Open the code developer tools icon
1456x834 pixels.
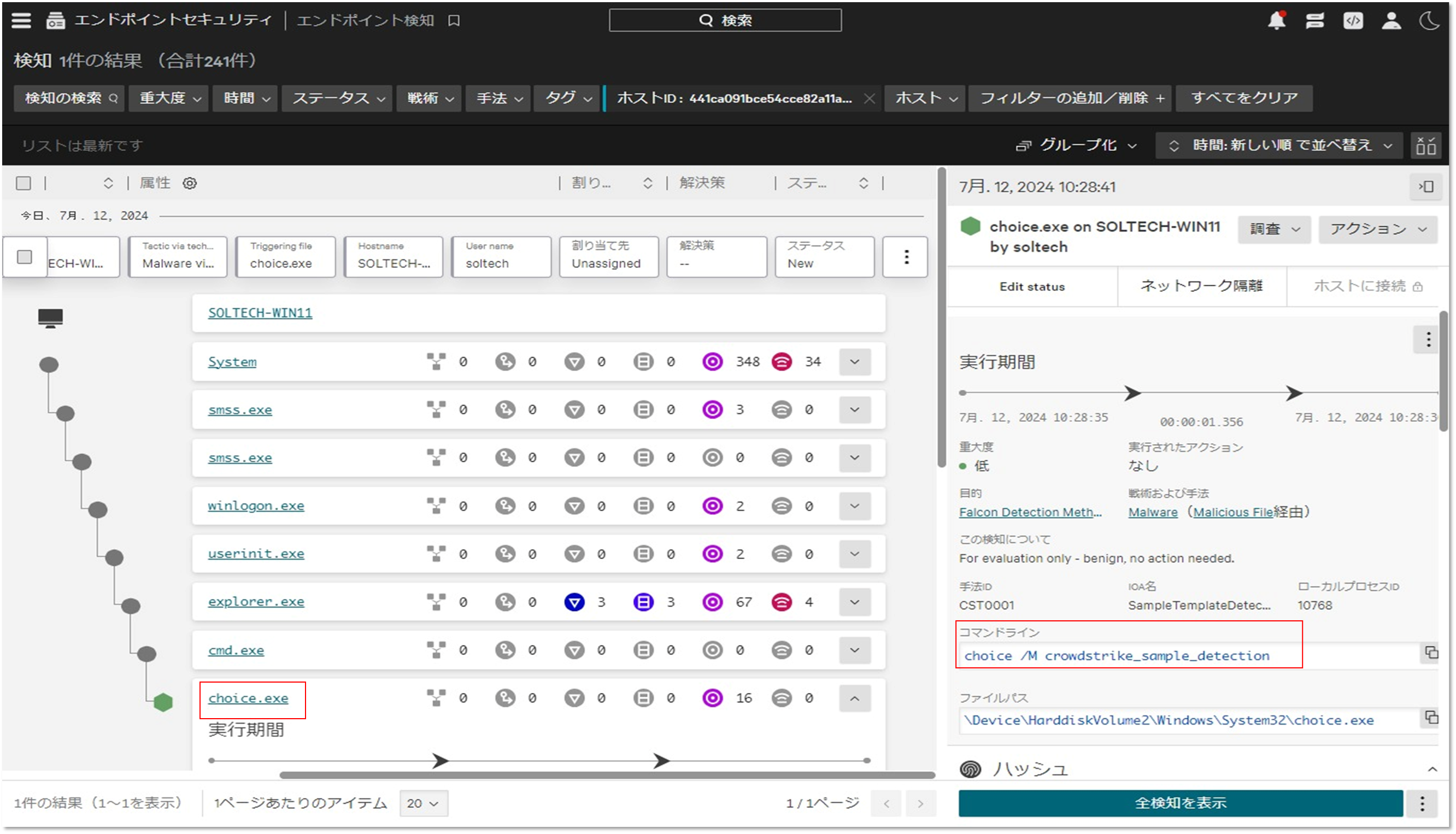(1353, 21)
